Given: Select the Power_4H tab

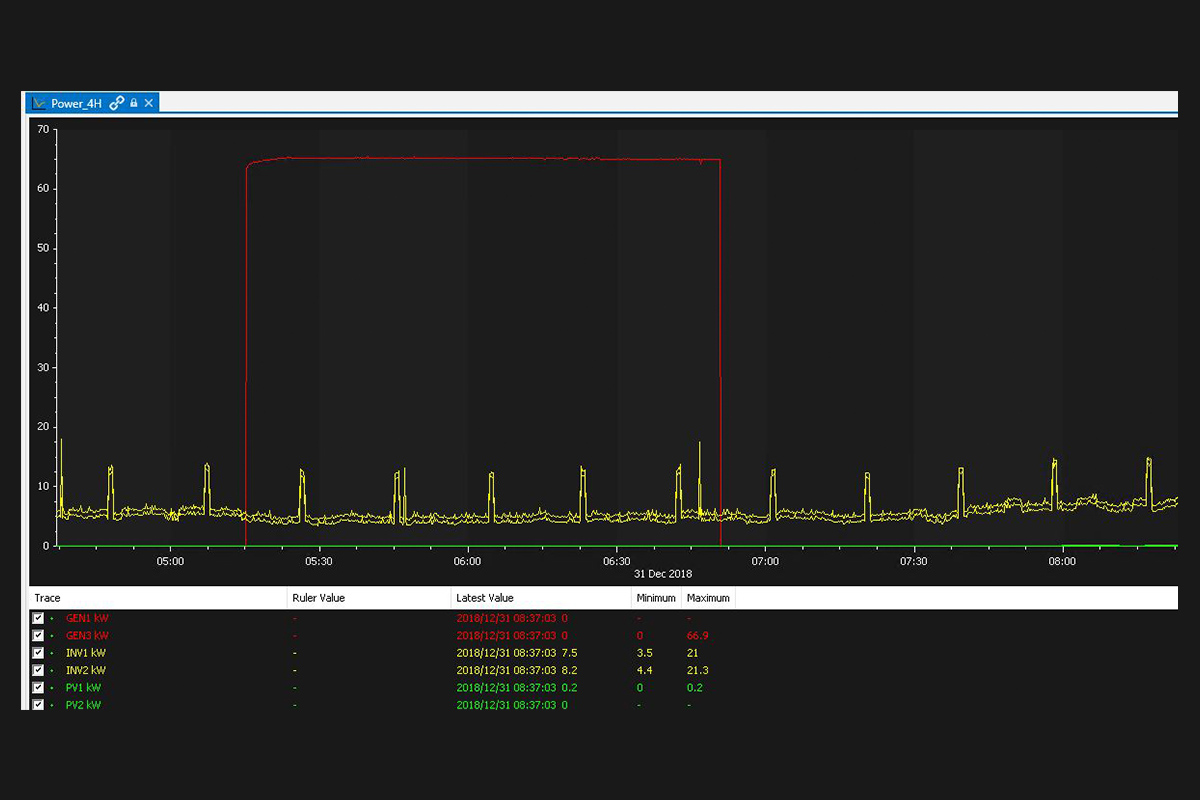Looking at the screenshot, I should pyautogui.click(x=77, y=103).
